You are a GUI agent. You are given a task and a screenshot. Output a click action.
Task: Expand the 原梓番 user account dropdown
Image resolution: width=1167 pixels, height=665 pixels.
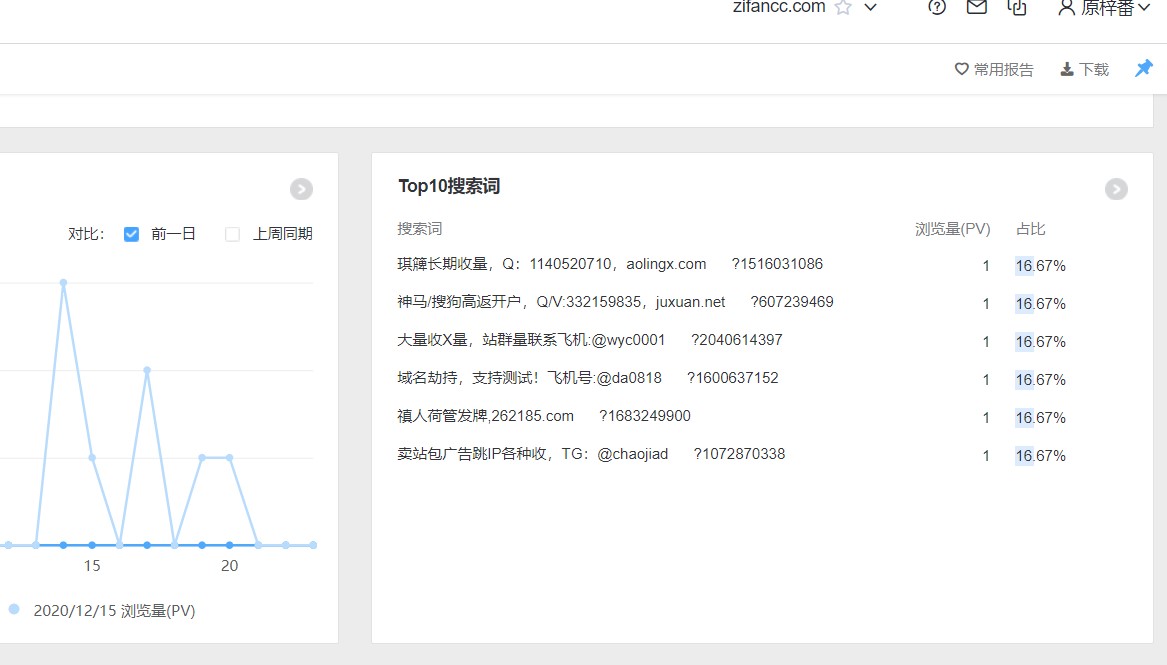point(1145,8)
